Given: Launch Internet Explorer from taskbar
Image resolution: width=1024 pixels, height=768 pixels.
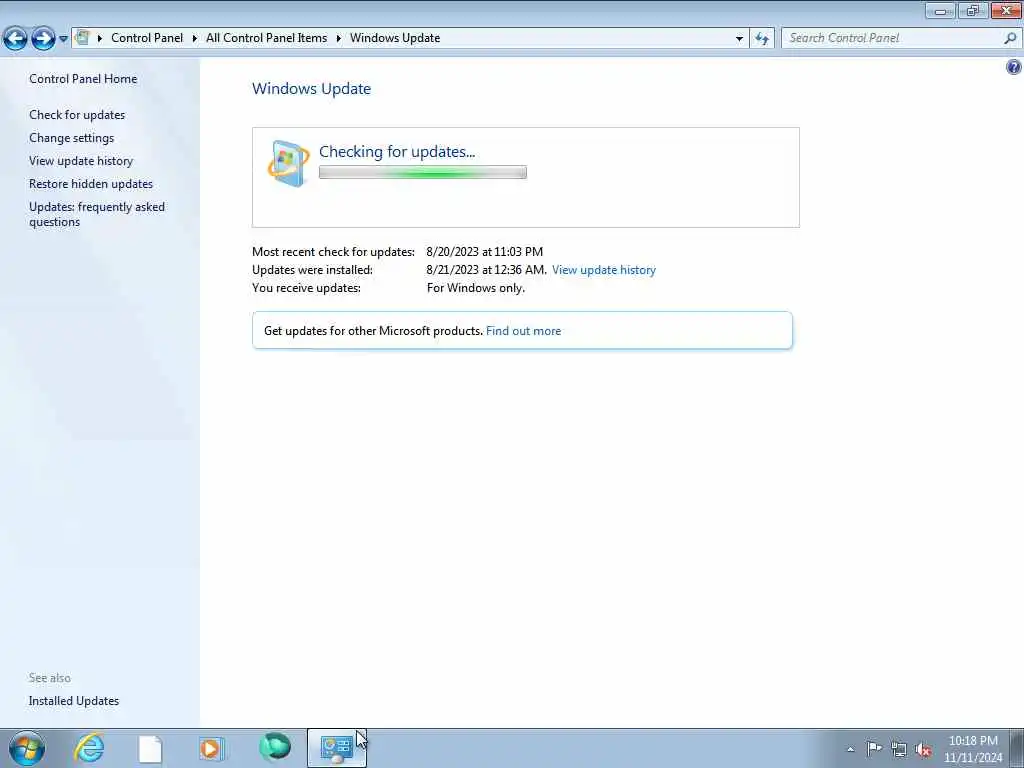Looking at the screenshot, I should tap(89, 748).
